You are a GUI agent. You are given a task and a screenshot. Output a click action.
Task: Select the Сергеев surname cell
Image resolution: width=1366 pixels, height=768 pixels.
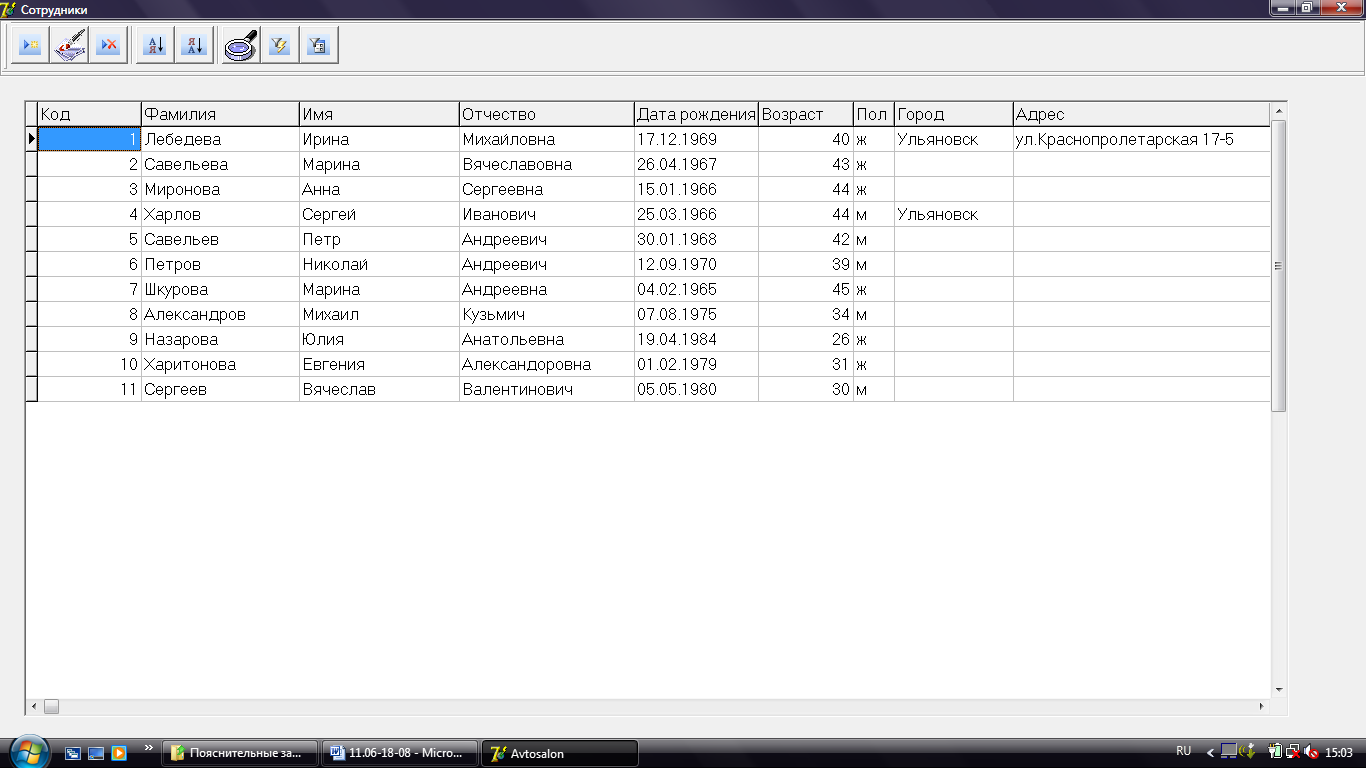pos(220,389)
